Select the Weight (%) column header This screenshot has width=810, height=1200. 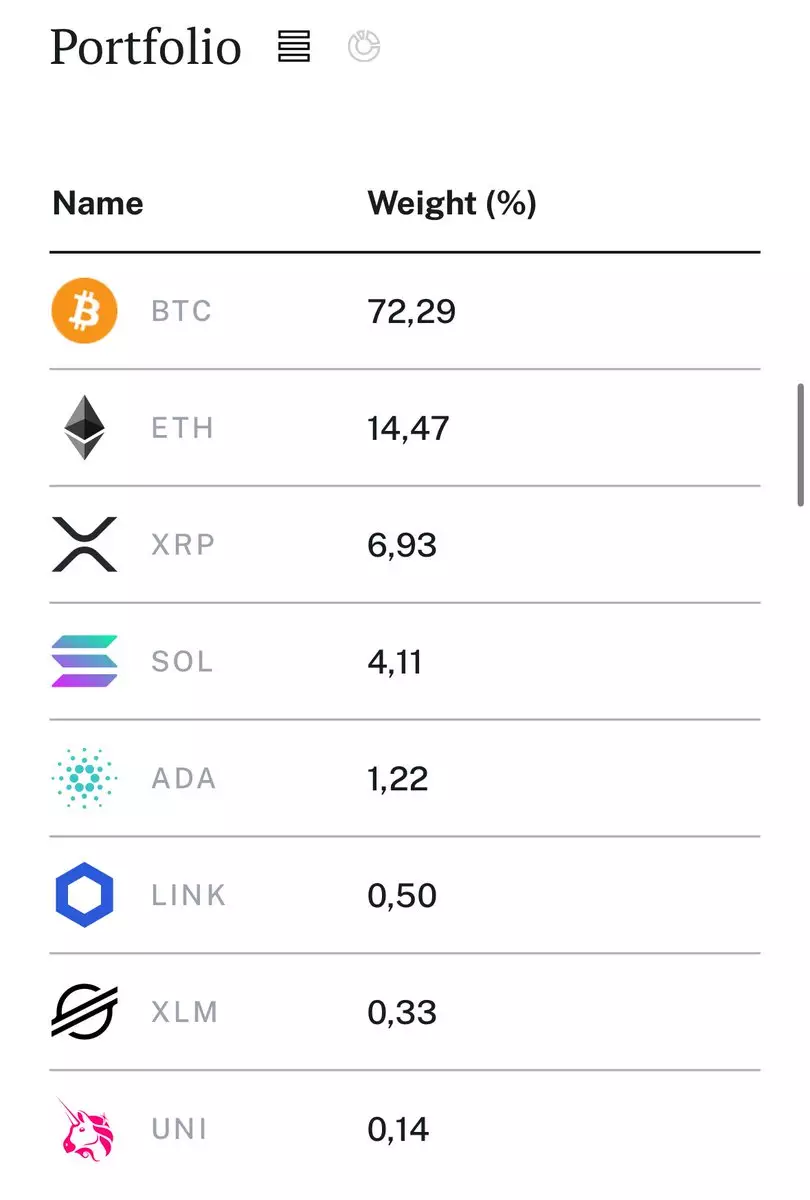pyautogui.click(x=452, y=203)
